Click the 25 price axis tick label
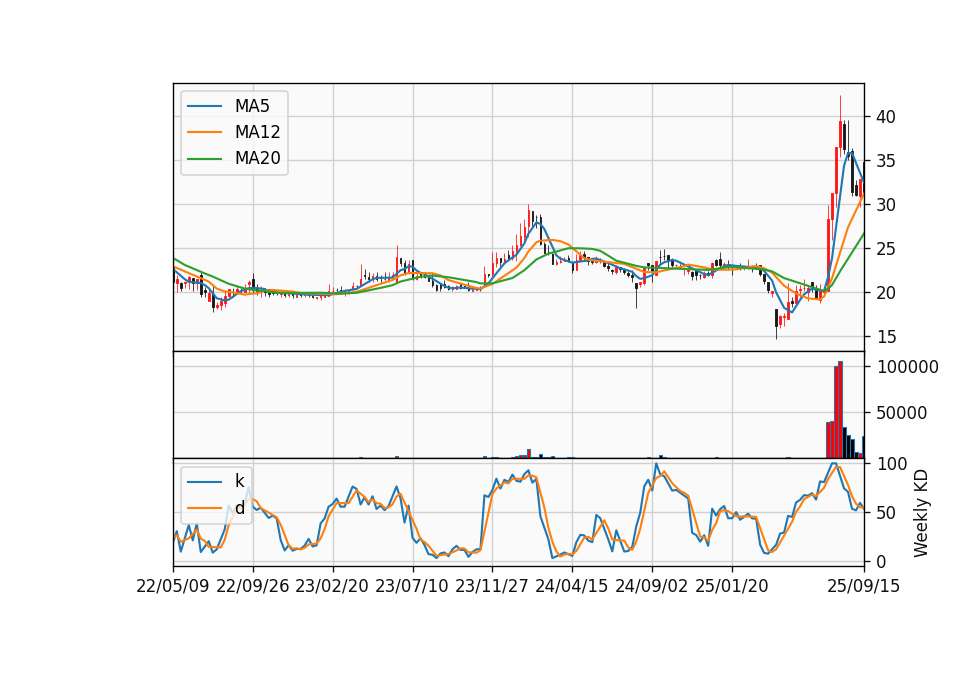Screen dimensions: 960x690 [x=885, y=249]
